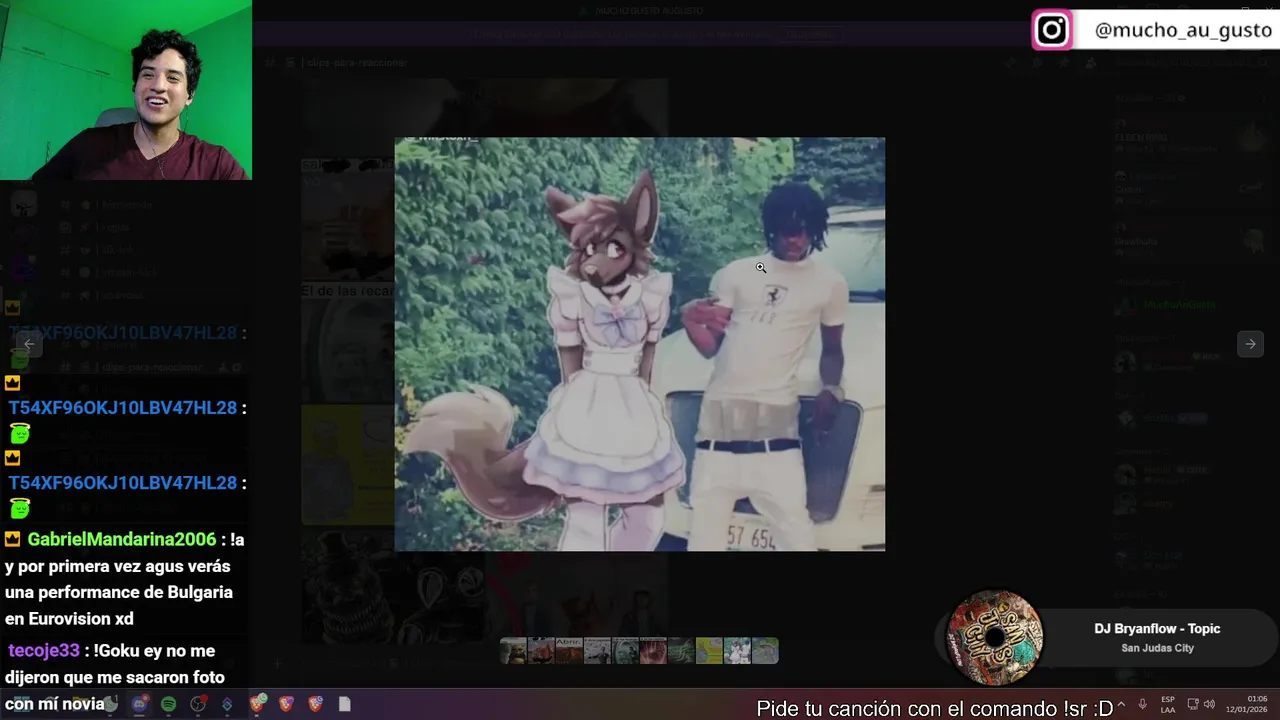
Task: Click the username GabrielMandarina2006 in chat
Action: click(122, 539)
